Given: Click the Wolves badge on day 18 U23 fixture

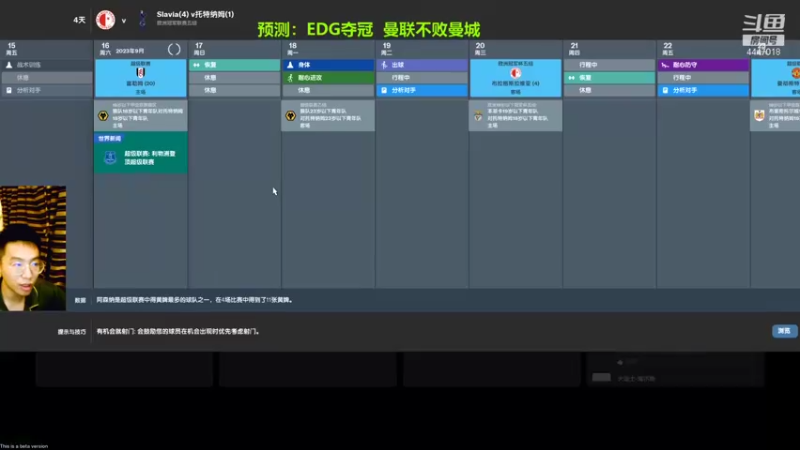Looking at the screenshot, I should click(291, 116).
